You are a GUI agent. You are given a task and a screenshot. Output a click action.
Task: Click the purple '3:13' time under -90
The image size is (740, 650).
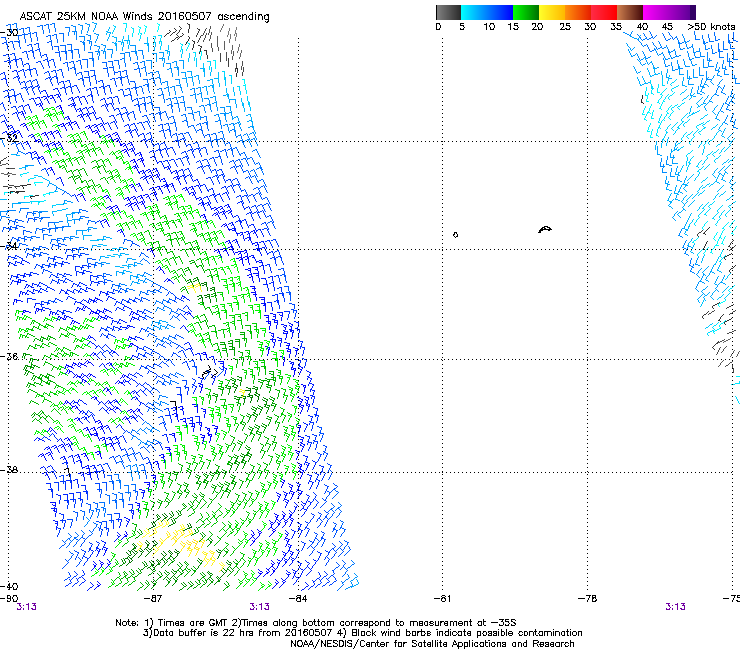click(26, 607)
